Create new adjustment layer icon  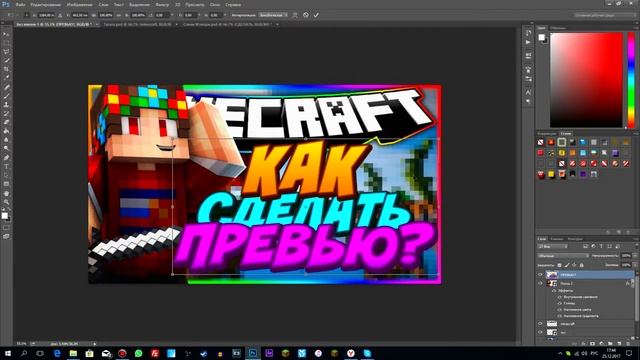tap(601, 344)
